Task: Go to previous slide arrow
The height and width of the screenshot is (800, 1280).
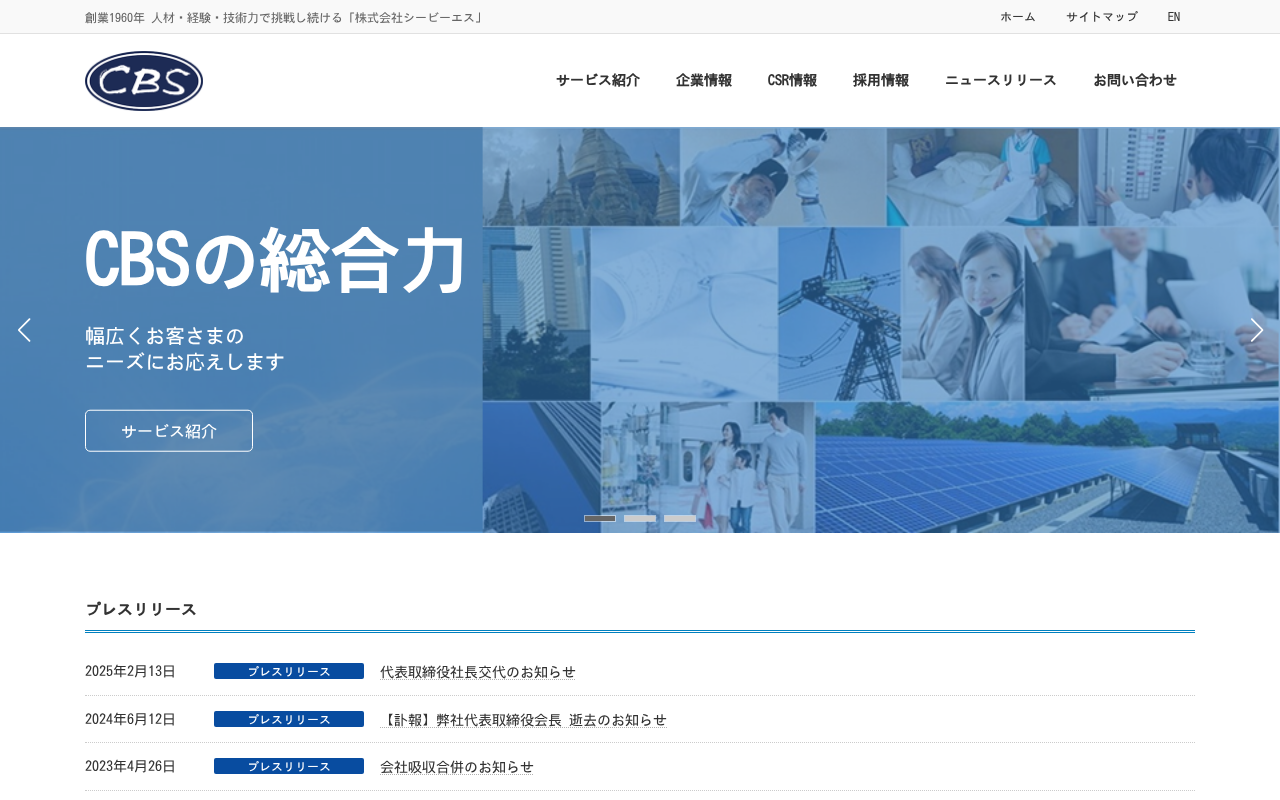Action: point(24,330)
